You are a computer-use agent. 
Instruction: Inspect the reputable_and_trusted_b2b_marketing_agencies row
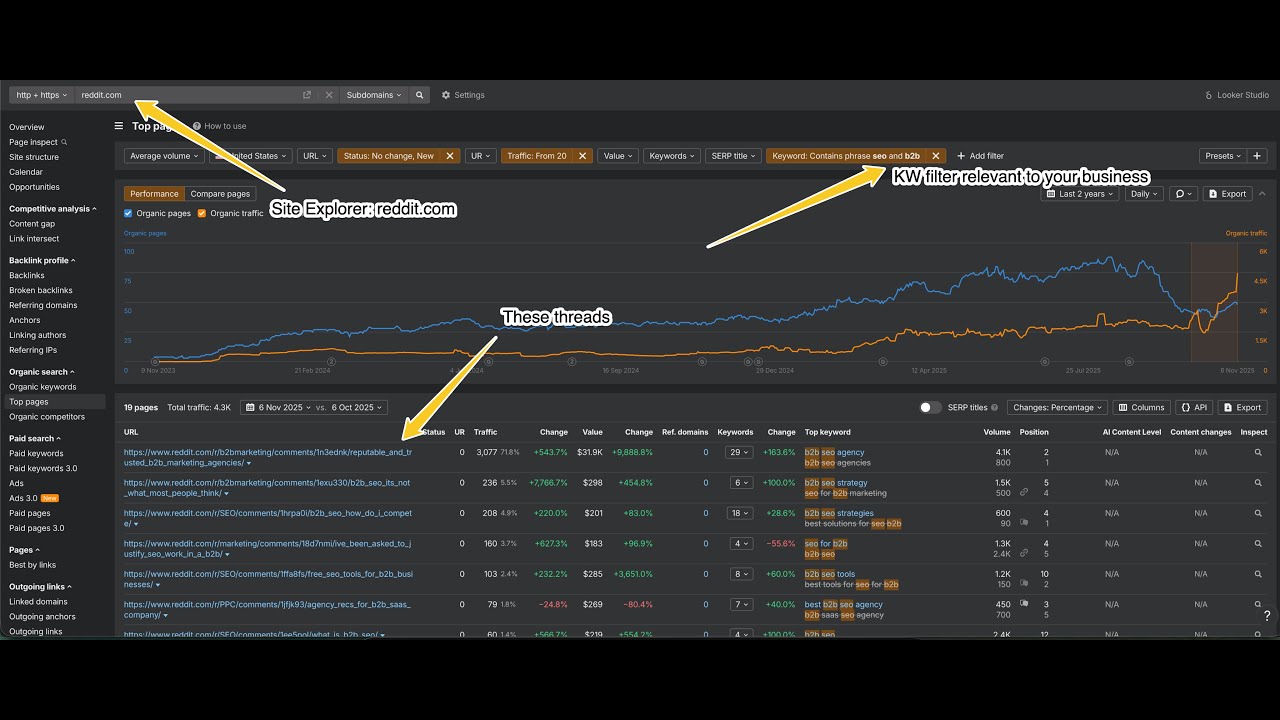[x=1258, y=453]
